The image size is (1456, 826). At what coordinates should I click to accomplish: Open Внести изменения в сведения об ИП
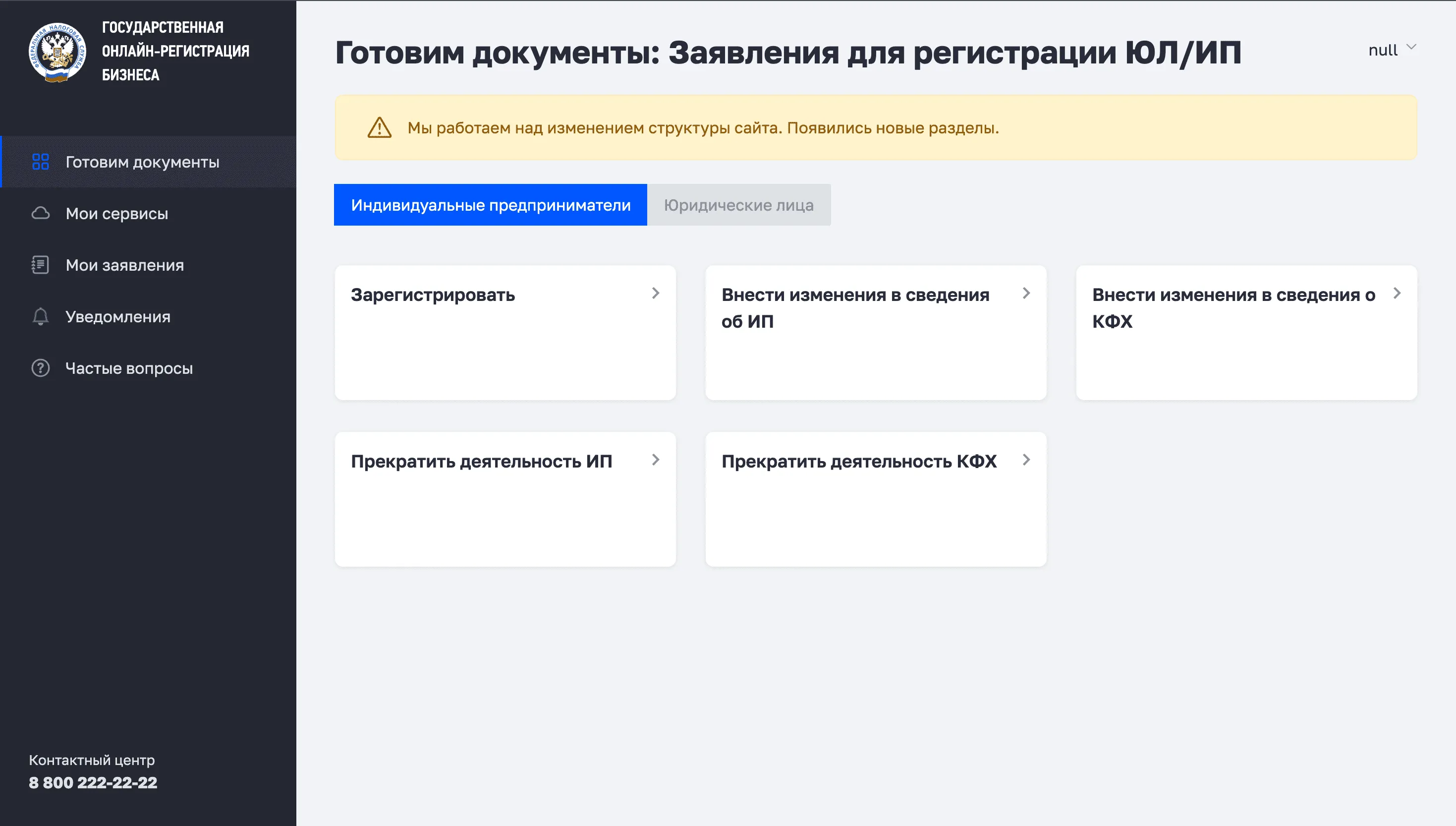pyautogui.click(x=875, y=332)
